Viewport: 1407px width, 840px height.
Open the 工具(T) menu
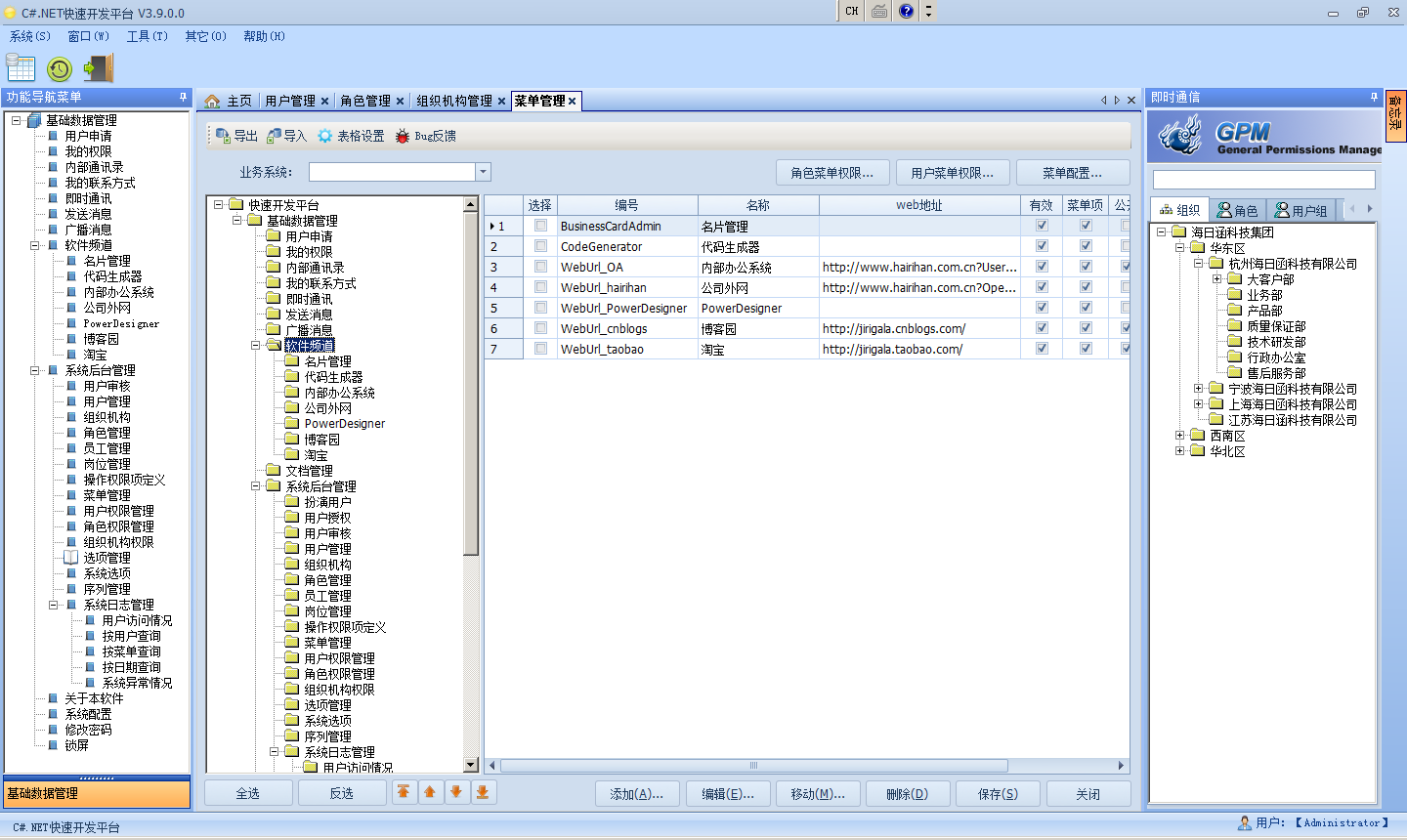[148, 36]
